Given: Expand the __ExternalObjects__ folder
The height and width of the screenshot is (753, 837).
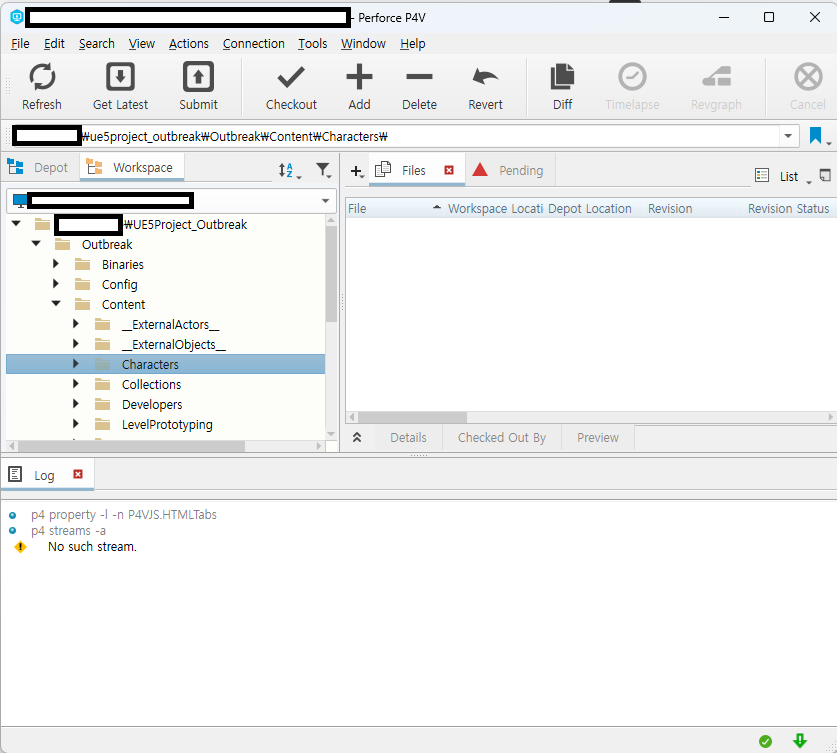Looking at the screenshot, I should [75, 344].
